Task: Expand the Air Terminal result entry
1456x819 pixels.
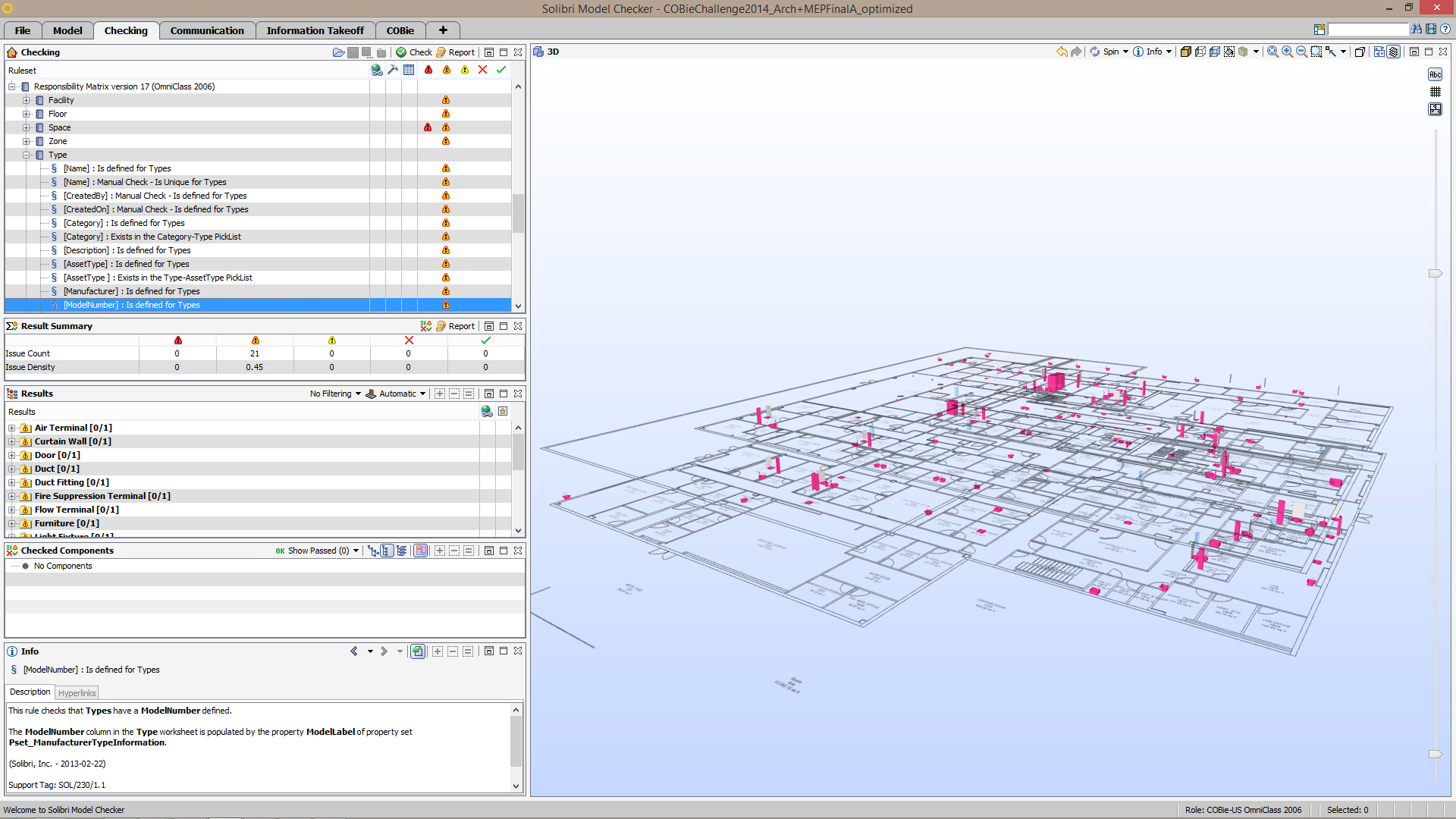Action: pos(12,428)
